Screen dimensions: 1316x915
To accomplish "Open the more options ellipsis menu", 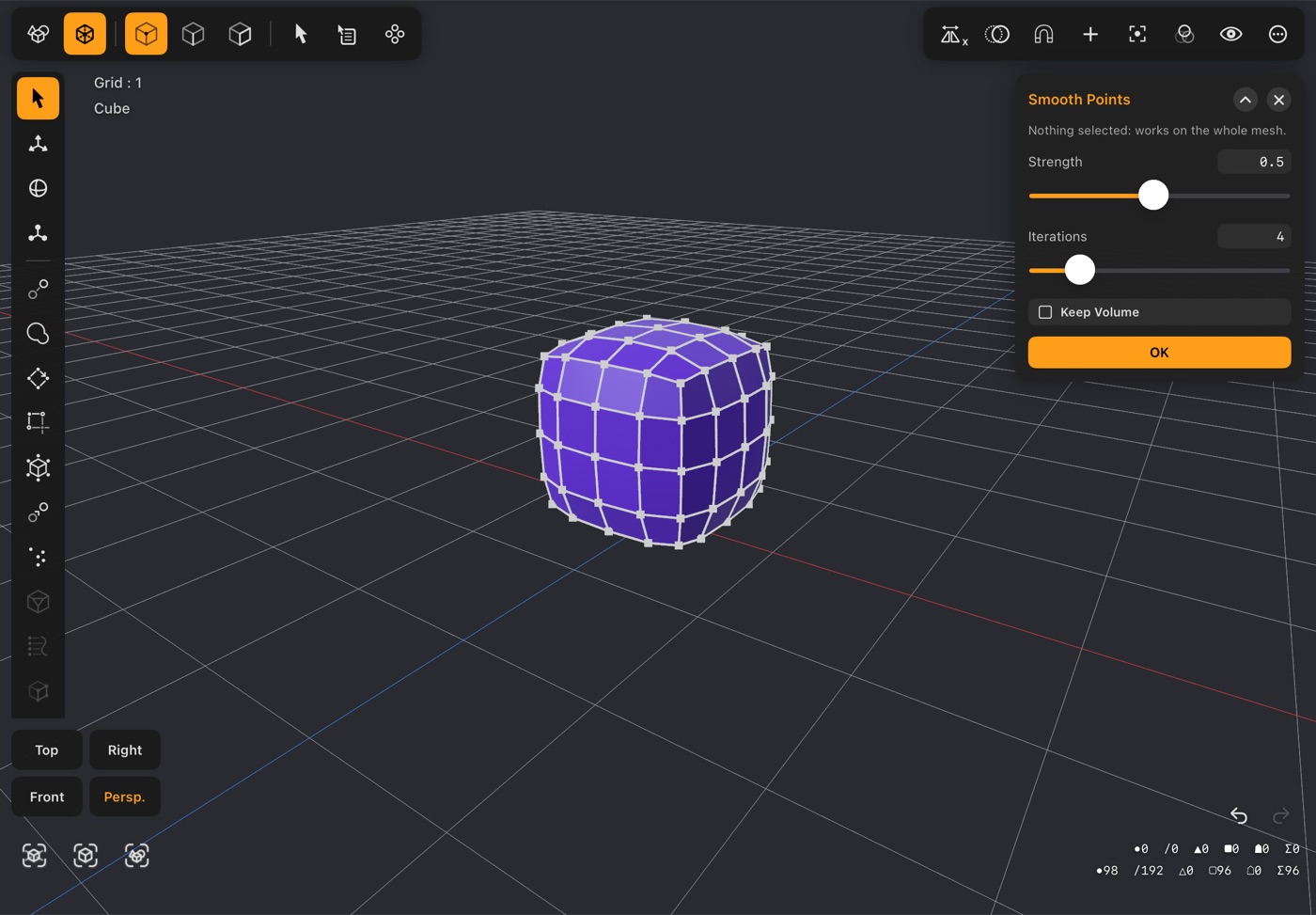I will [x=1277, y=34].
